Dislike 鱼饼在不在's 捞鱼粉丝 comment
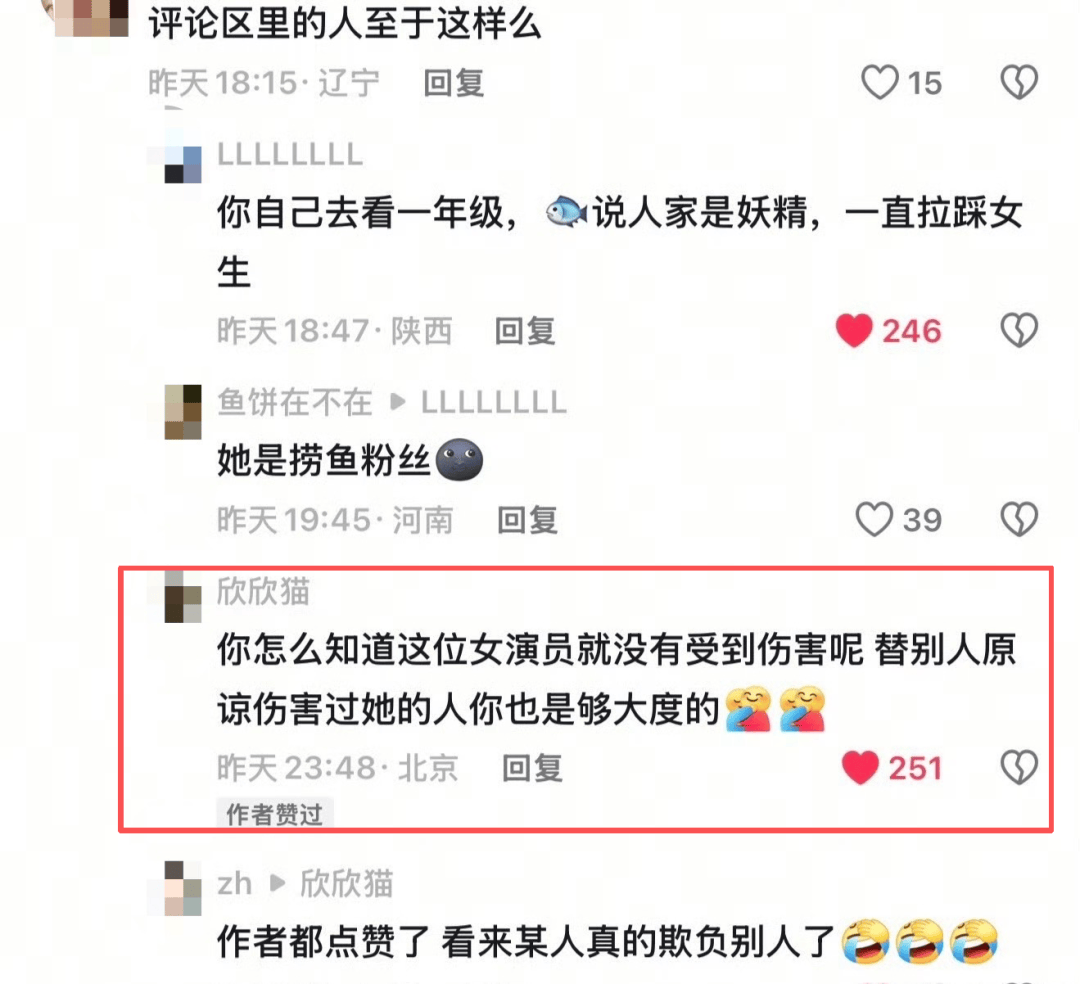Viewport: 1080px width, 984px height. click(x=1019, y=519)
